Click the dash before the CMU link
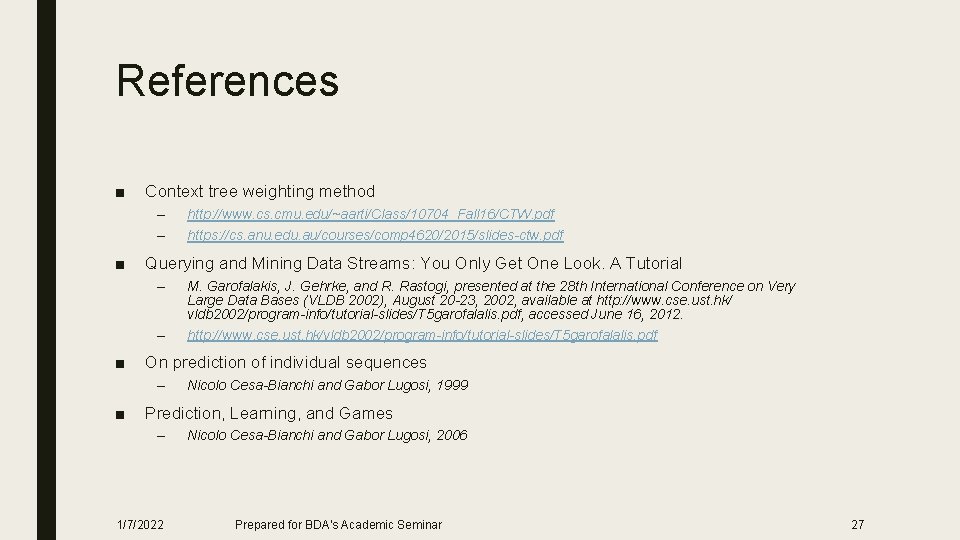The image size is (960, 540). [x=158, y=215]
